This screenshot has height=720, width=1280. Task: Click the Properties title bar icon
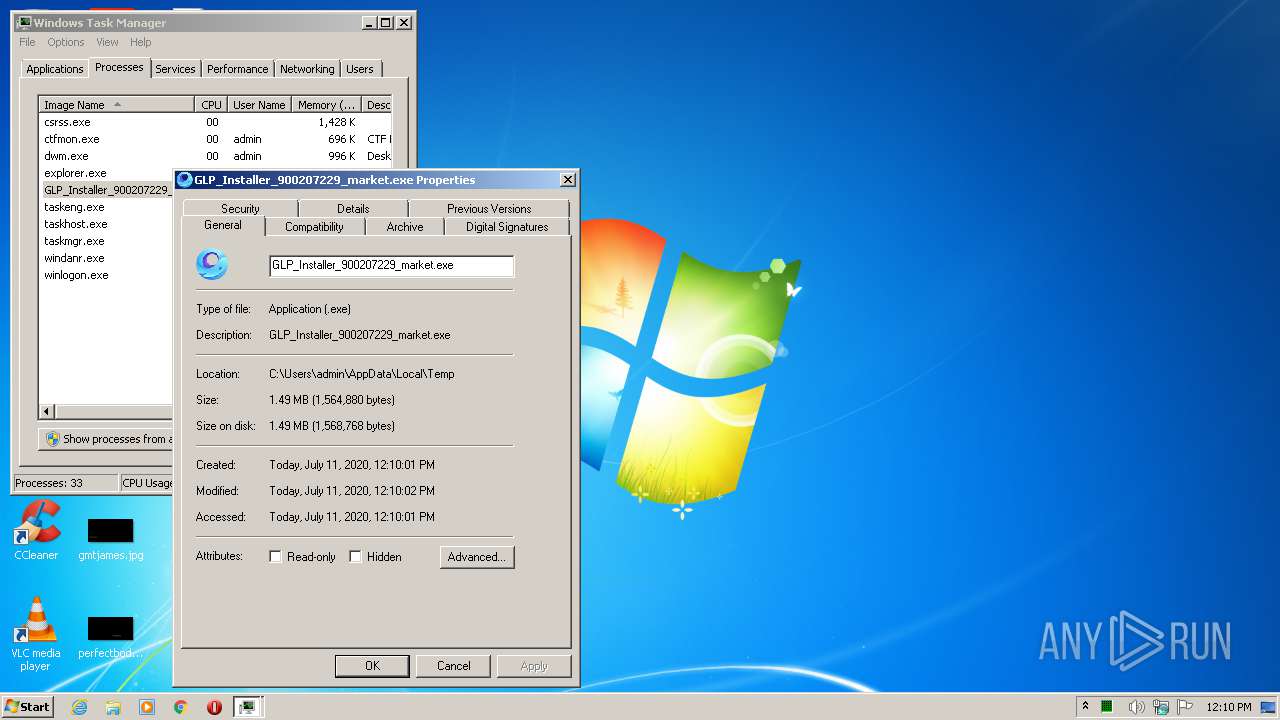coord(184,180)
